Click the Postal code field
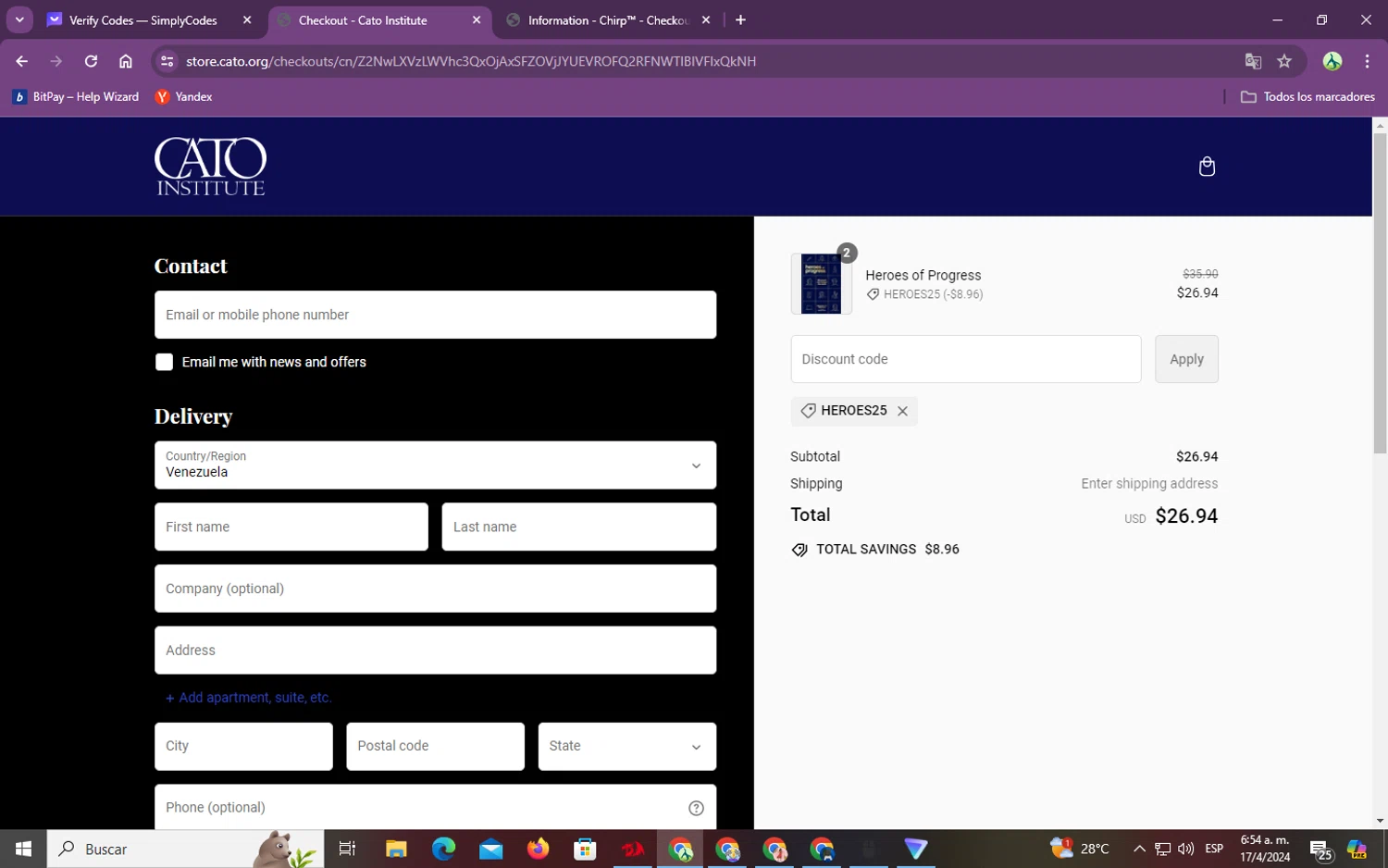The width and height of the screenshot is (1388, 868). (435, 746)
